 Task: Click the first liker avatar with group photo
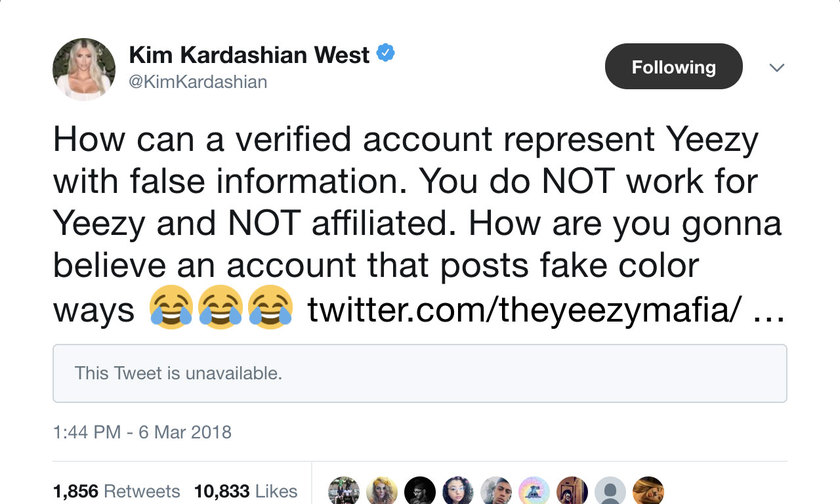(344, 491)
